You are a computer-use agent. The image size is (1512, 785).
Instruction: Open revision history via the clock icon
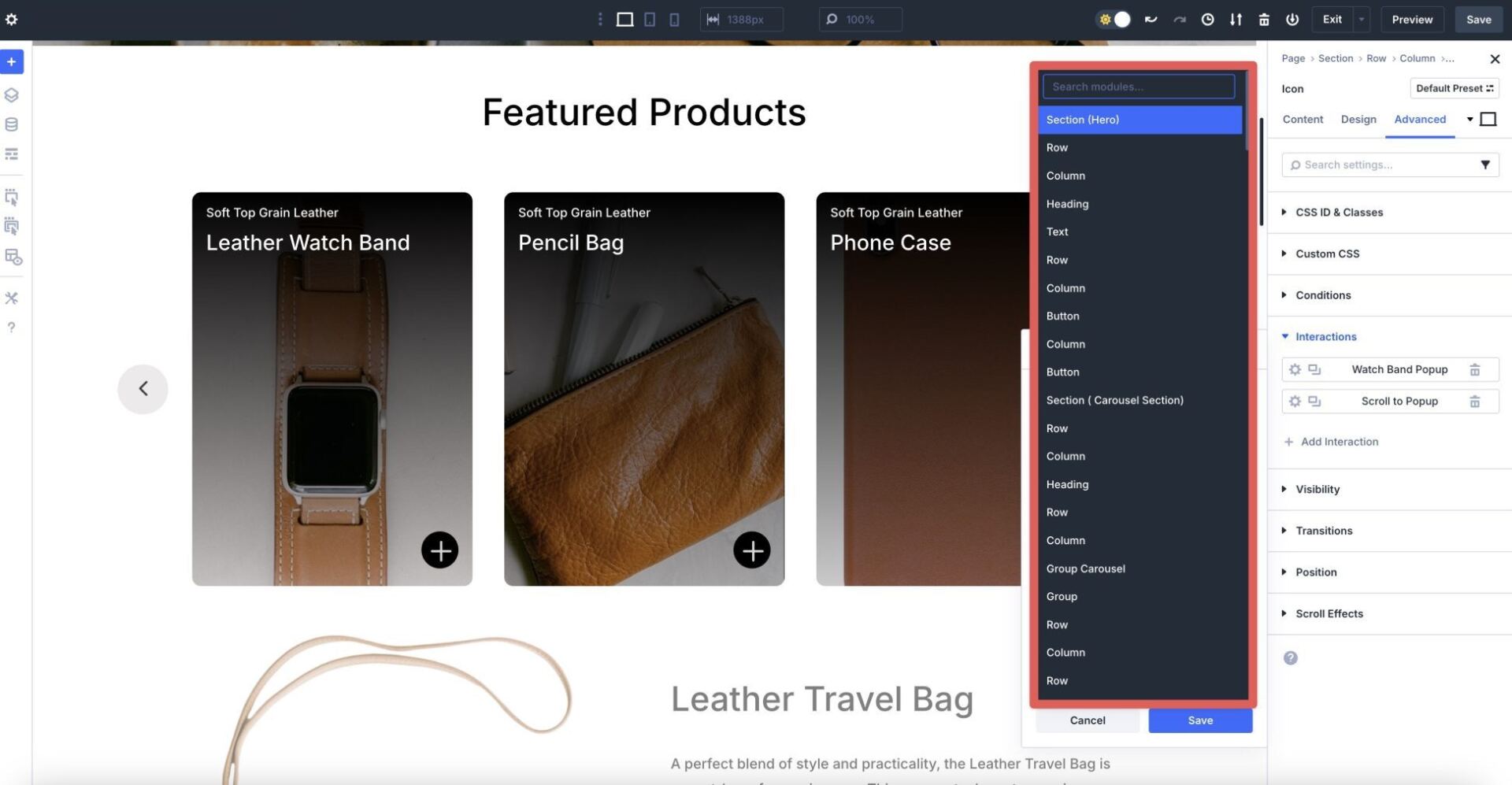[x=1207, y=19]
